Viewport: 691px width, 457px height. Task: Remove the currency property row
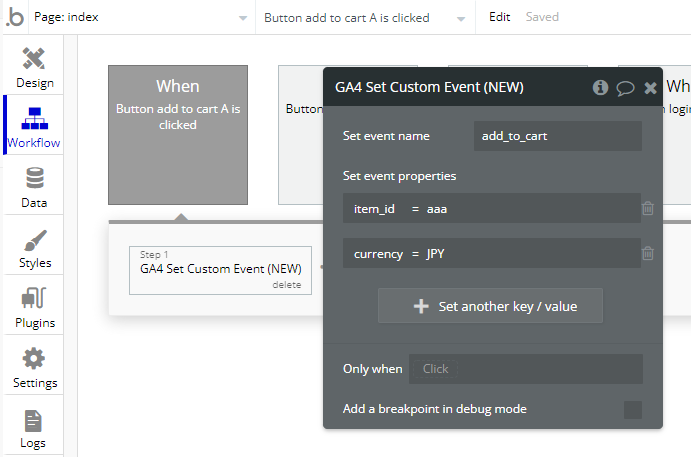pos(648,254)
